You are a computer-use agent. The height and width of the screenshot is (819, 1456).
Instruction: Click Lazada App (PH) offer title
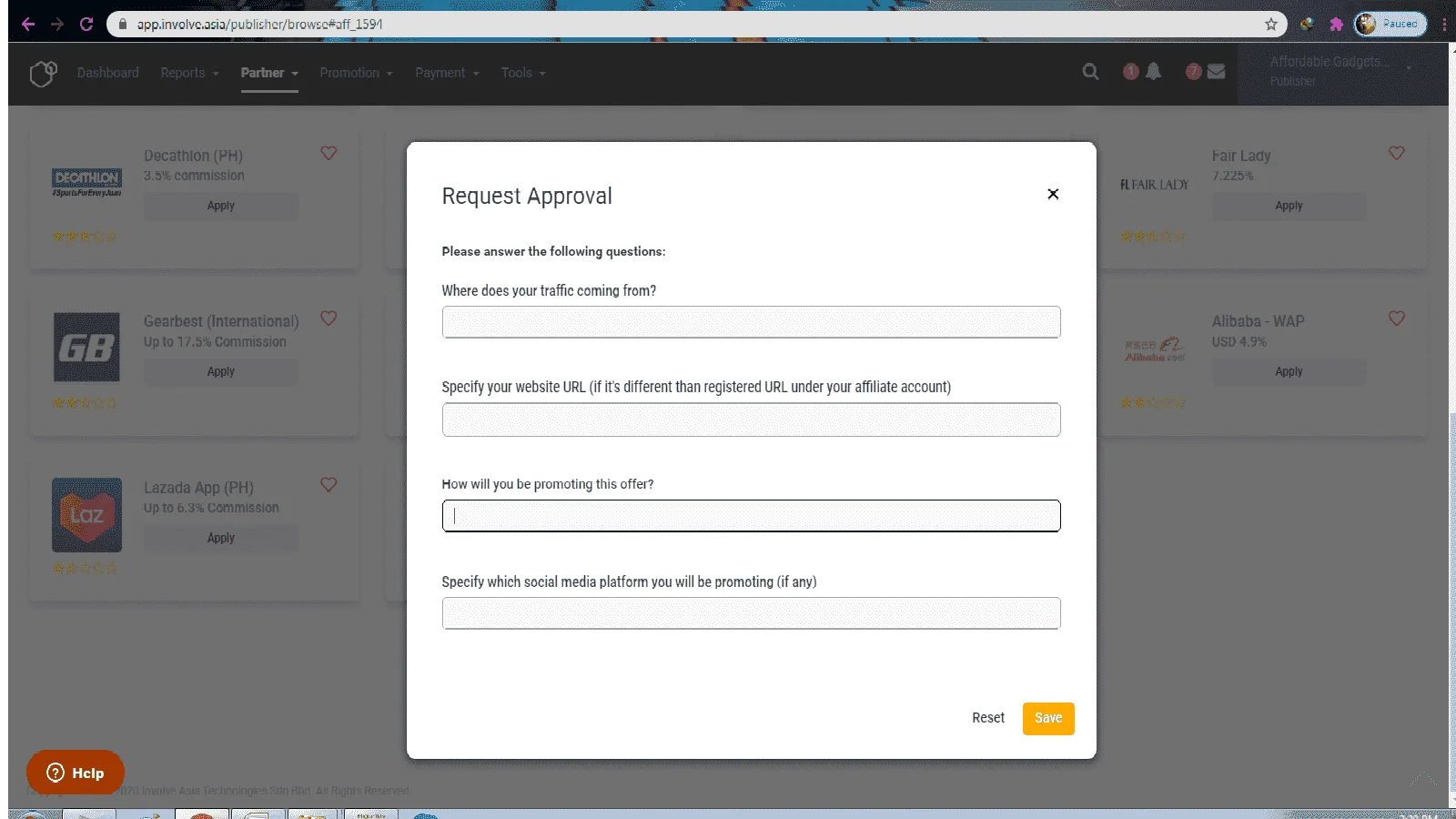click(198, 488)
